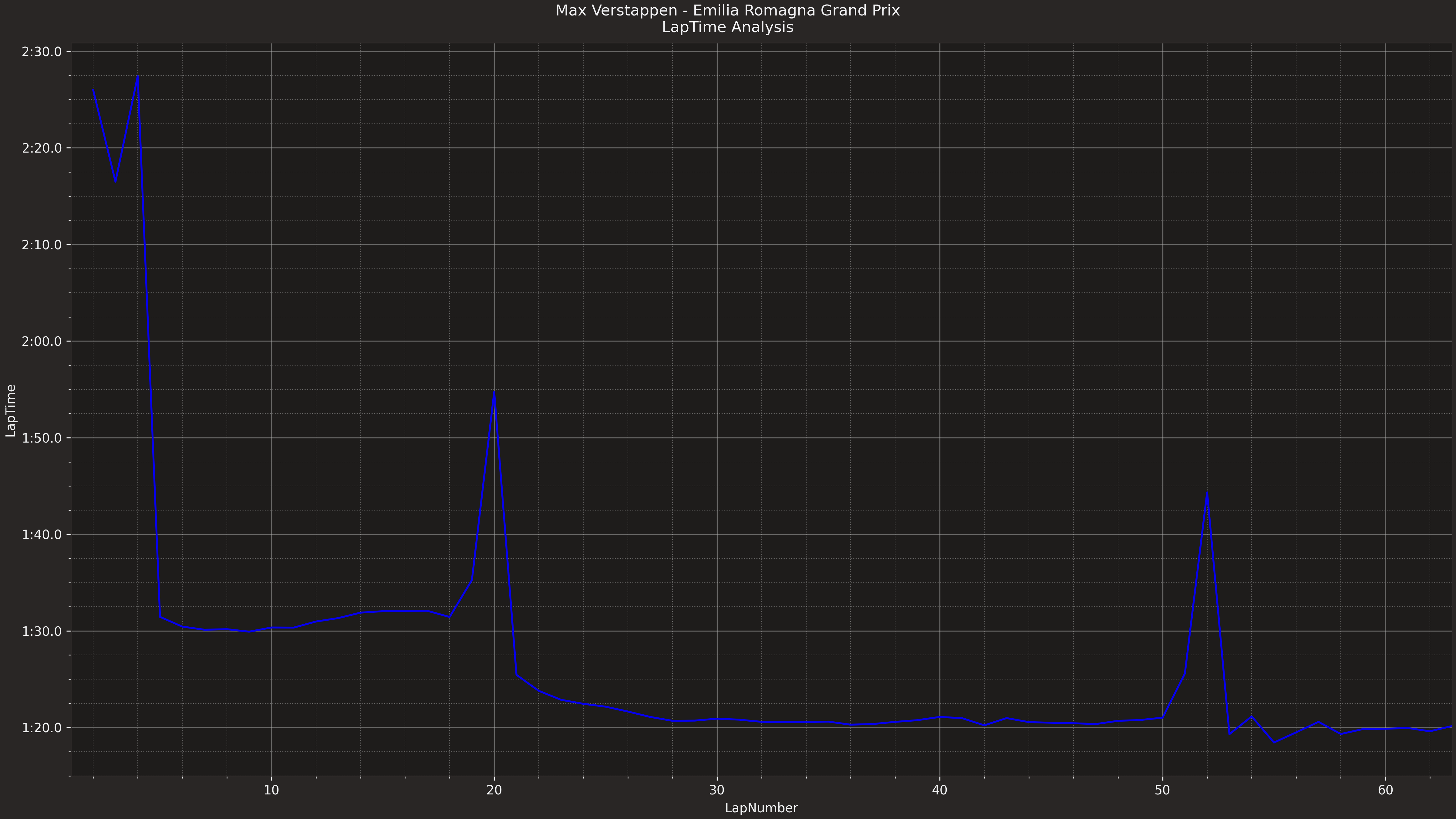Screen dimensions: 1456x819
Task: Click the '10' x-axis tick label
Action: tap(271, 790)
